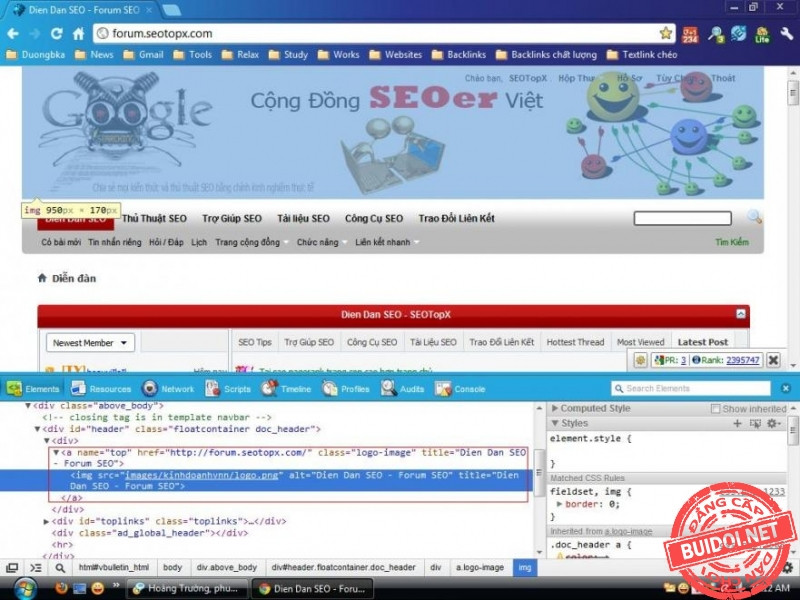This screenshot has width=800, height=600.
Task: Toggle the Show inherited checkbox
Action: (715, 409)
